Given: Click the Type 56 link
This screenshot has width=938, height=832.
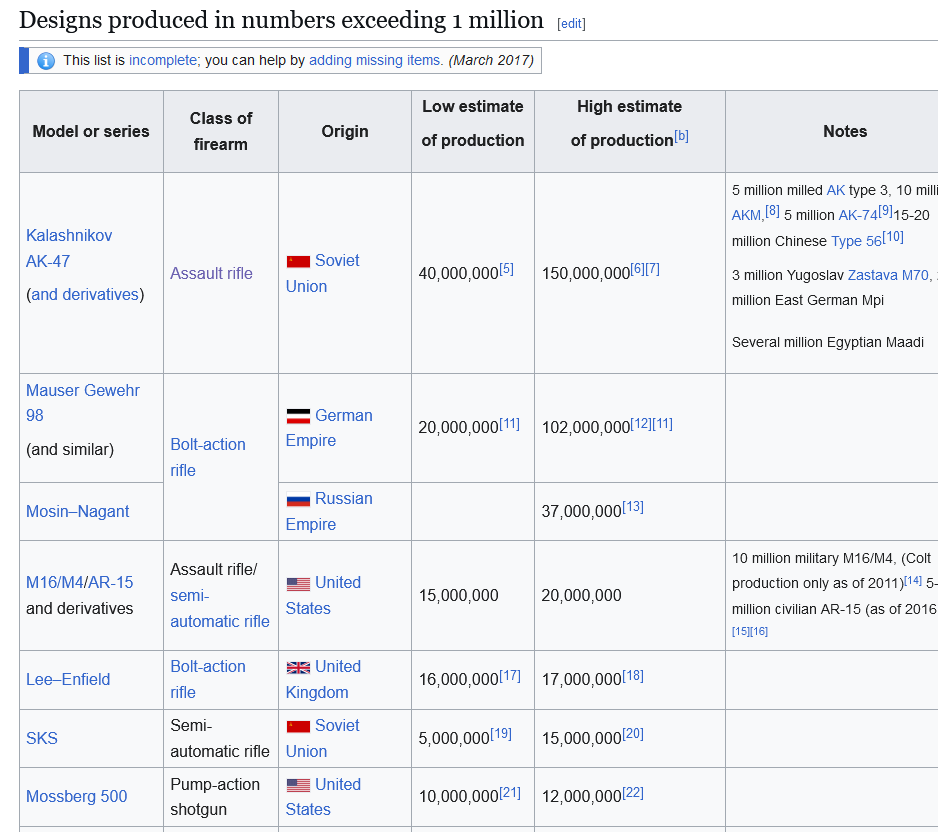Looking at the screenshot, I should pos(856,241).
